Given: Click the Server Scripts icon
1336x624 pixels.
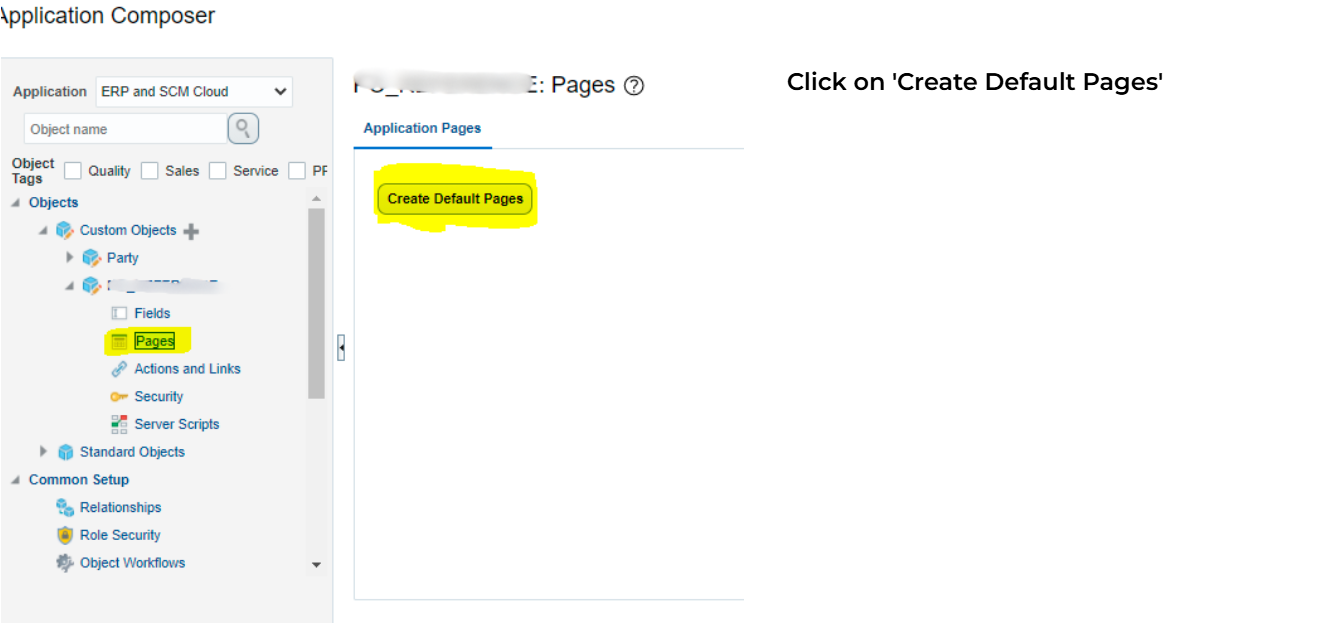Looking at the screenshot, I should coord(119,424).
